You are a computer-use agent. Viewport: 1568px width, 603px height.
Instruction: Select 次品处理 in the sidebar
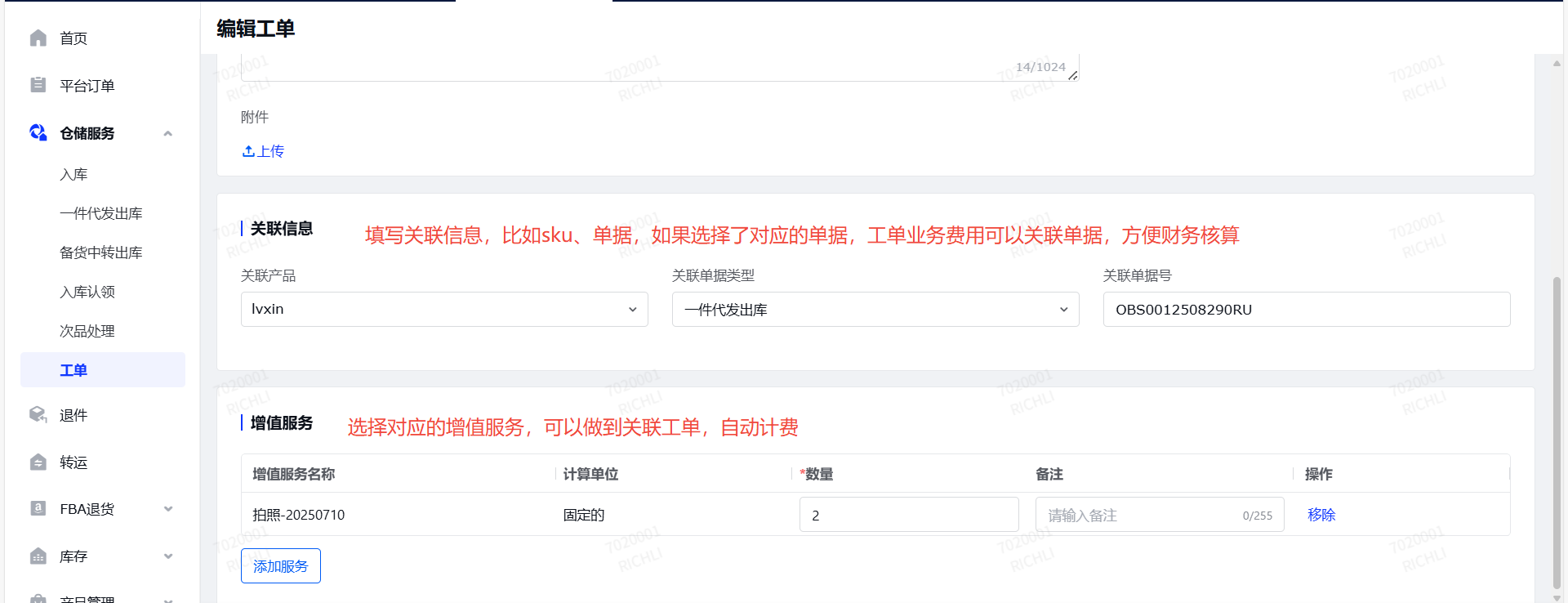[x=87, y=331]
